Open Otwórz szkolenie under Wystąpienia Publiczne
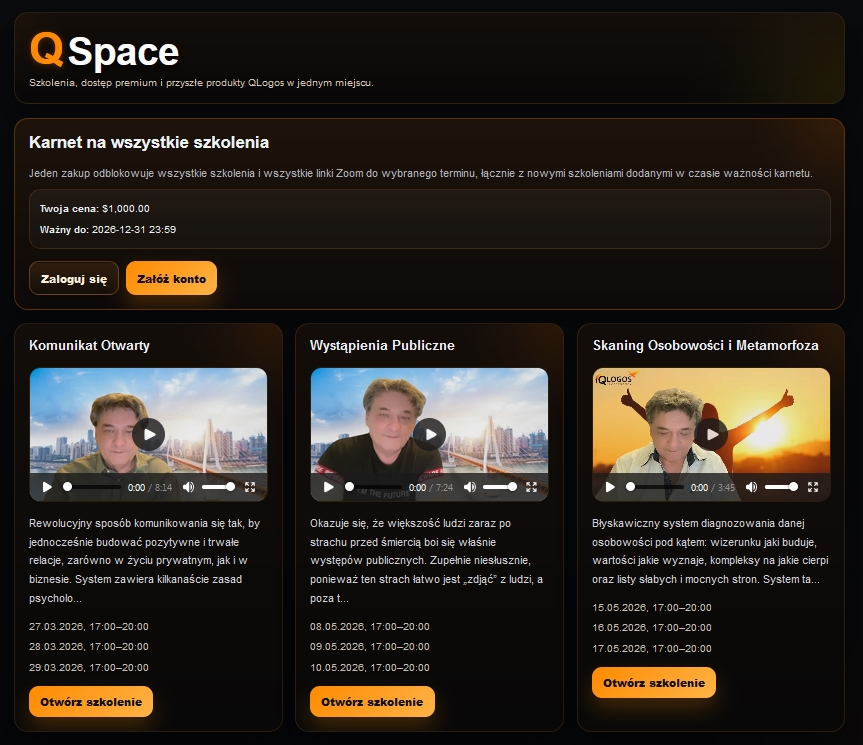863x745 pixels. tap(371, 703)
